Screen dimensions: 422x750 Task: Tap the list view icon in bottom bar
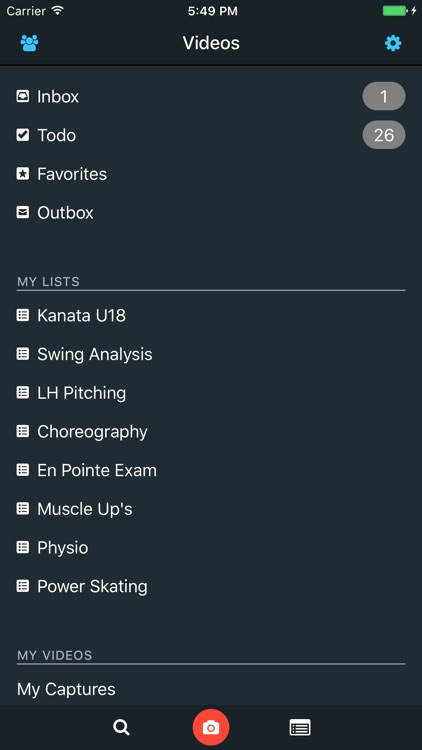tap(300, 728)
